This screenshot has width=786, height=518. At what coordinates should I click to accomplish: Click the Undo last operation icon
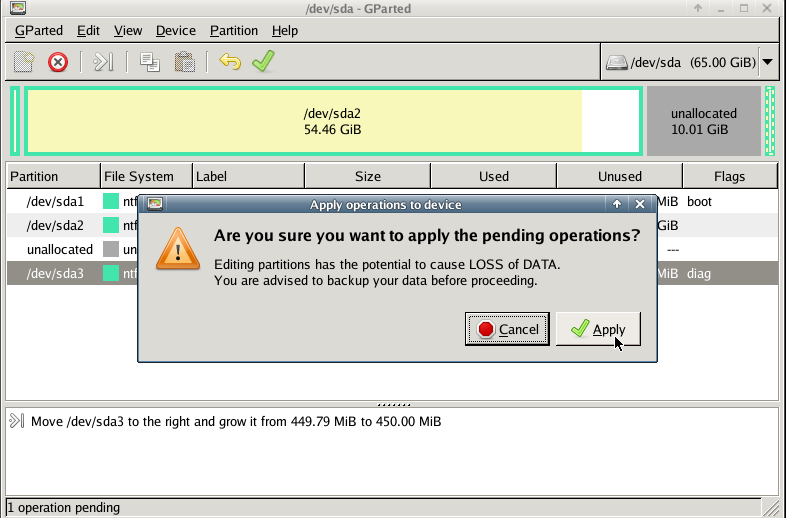230,62
